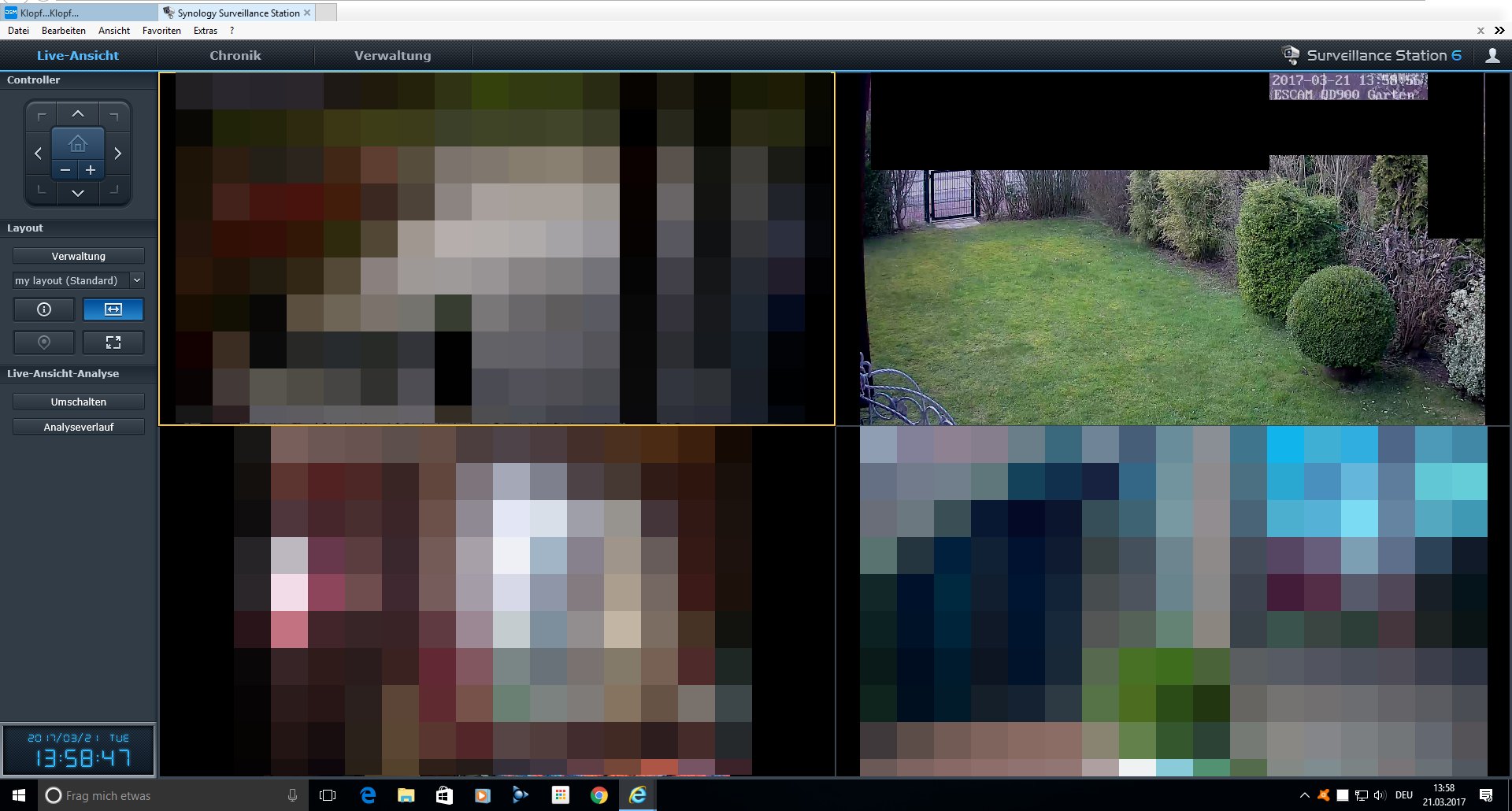
Task: Expand the browser toolbar overflow chevron
Action: [1499, 31]
